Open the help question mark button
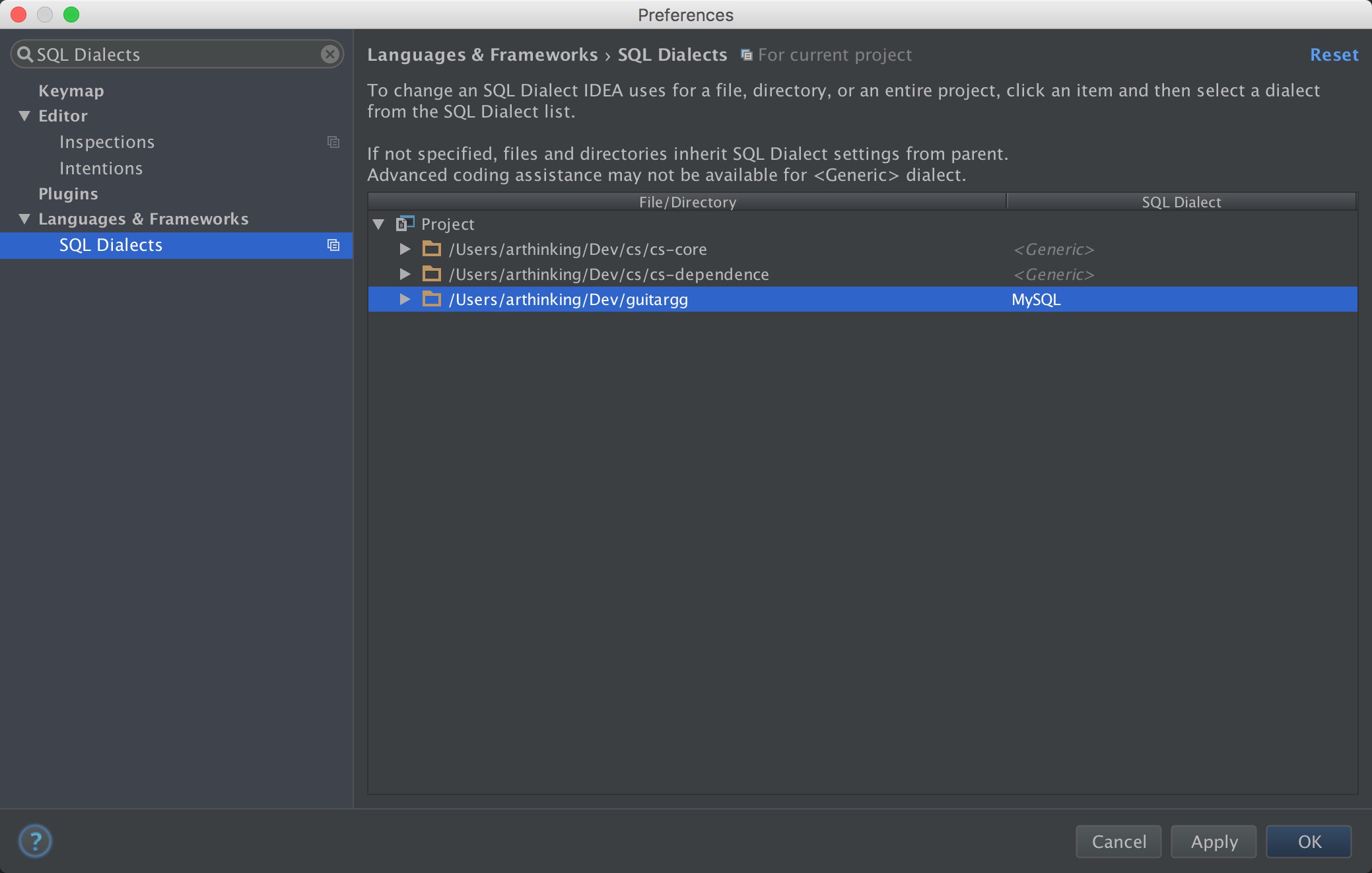 point(35,841)
